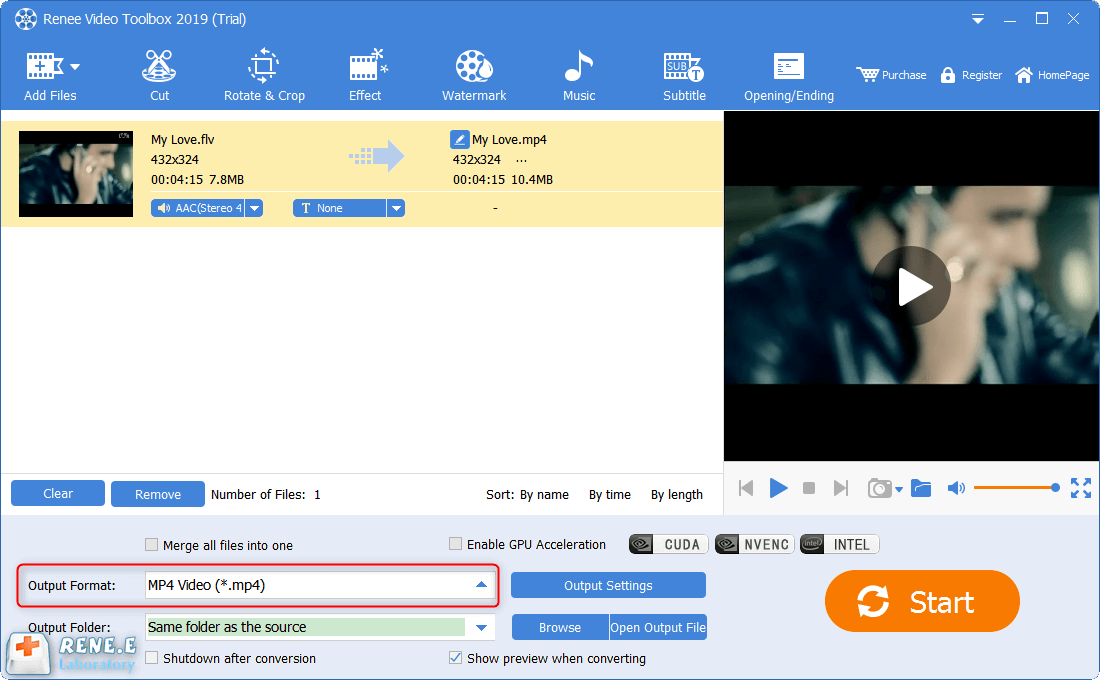Viewport: 1100px width, 680px height.
Task: Open the Cut tool
Action: pos(159,76)
